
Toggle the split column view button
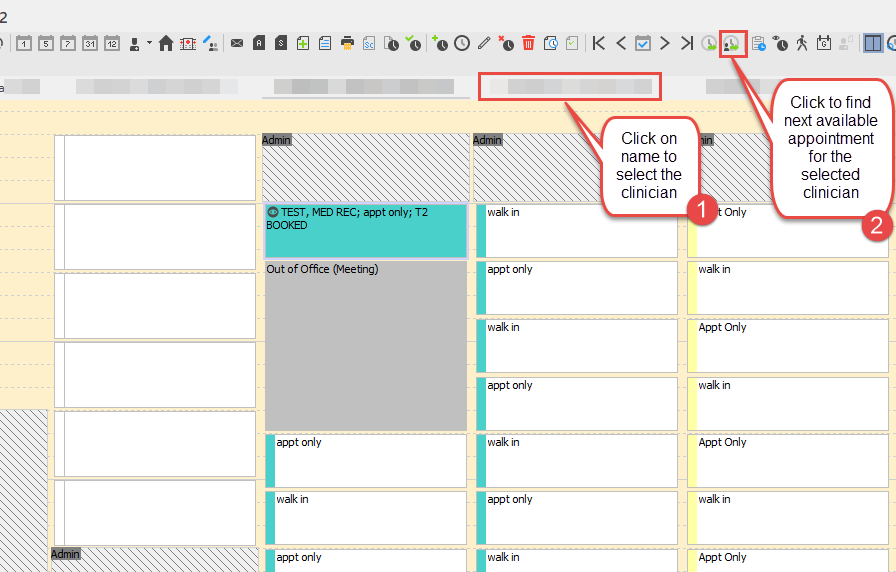873,43
